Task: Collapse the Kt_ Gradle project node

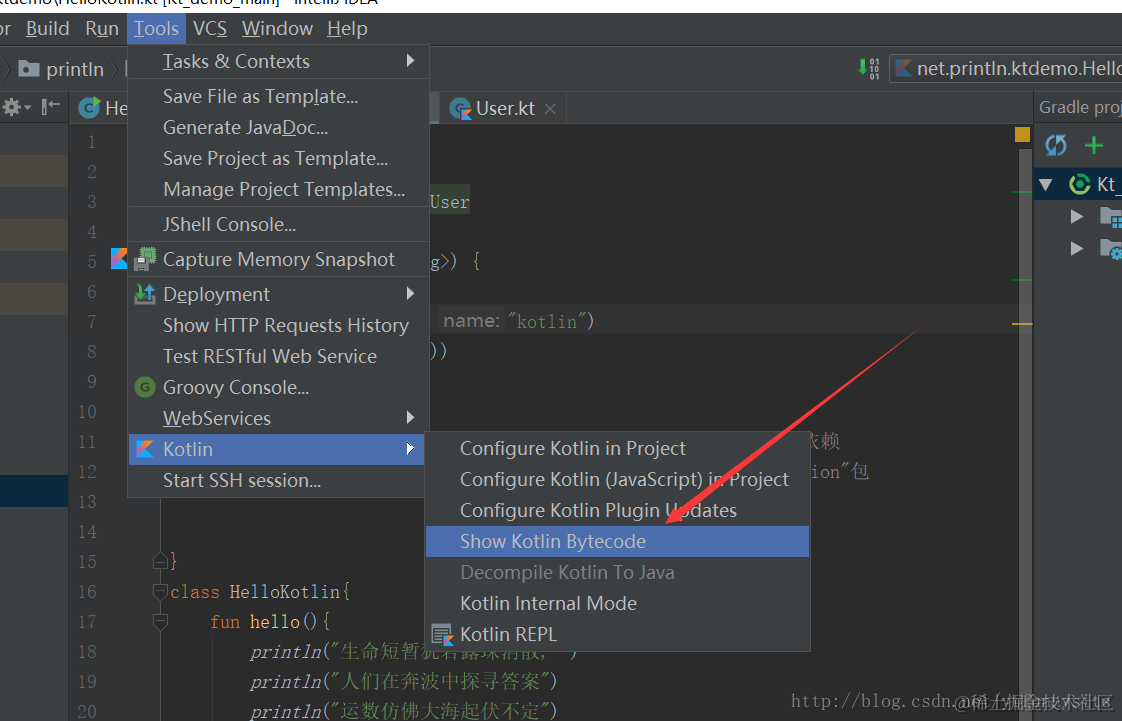Action: point(1045,185)
